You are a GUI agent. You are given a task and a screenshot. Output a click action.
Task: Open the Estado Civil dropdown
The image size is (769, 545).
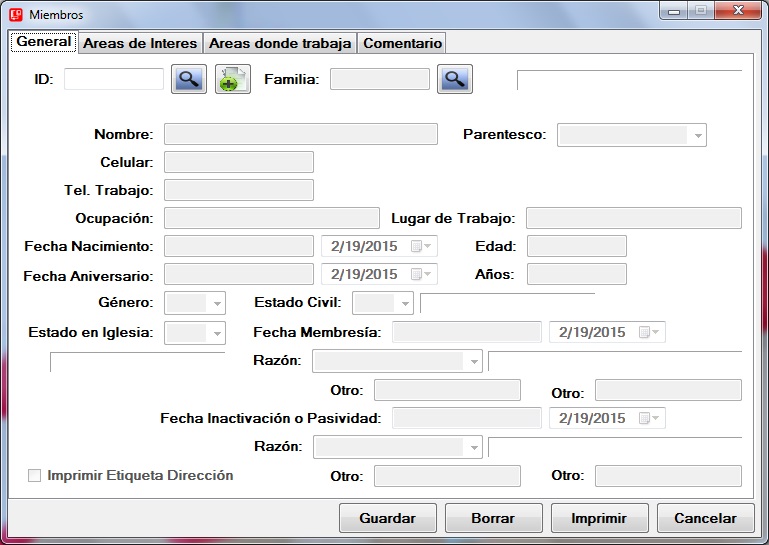pos(404,303)
